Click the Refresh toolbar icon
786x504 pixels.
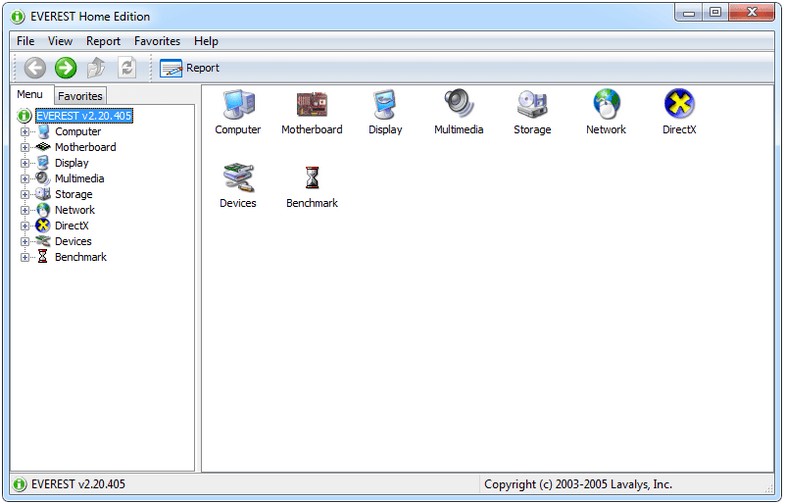pos(127,67)
